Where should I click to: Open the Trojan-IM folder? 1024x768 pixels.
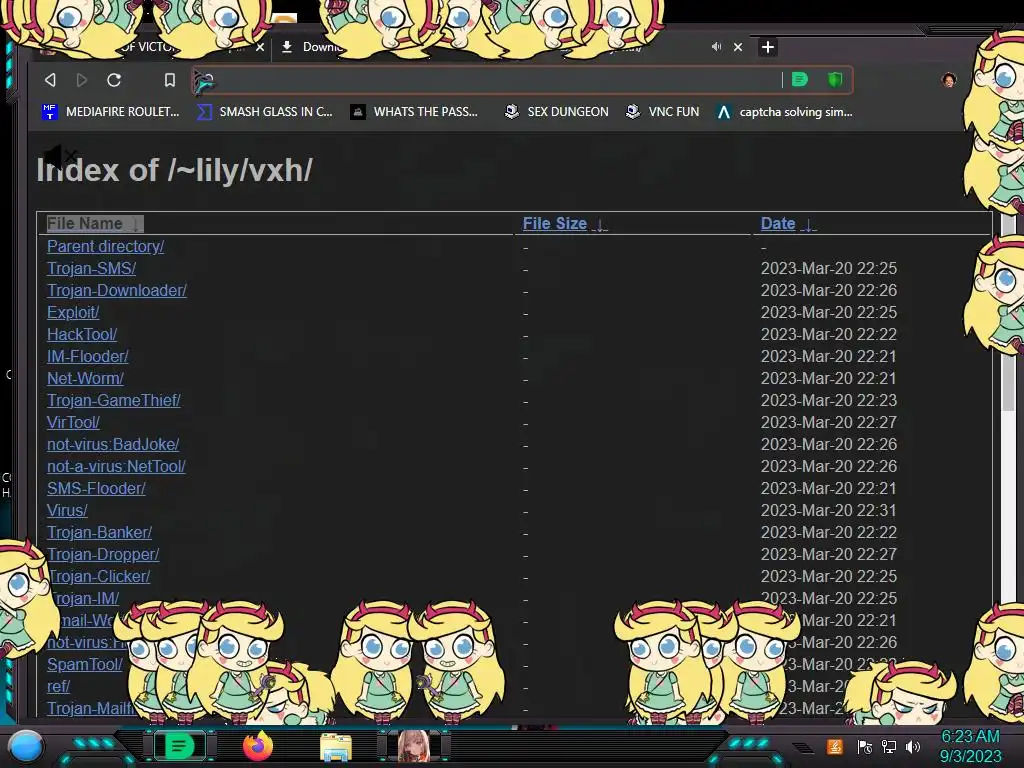tap(88, 598)
